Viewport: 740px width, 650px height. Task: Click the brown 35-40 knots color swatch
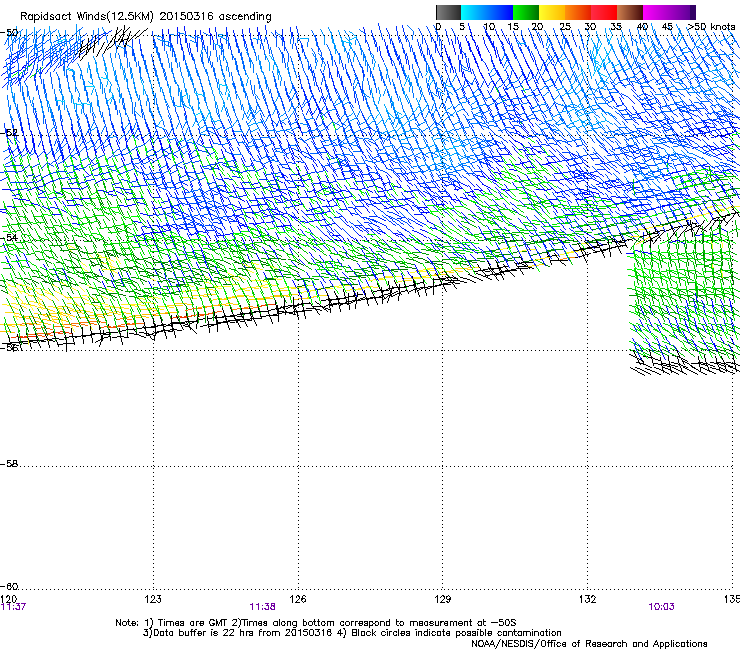click(630, 12)
